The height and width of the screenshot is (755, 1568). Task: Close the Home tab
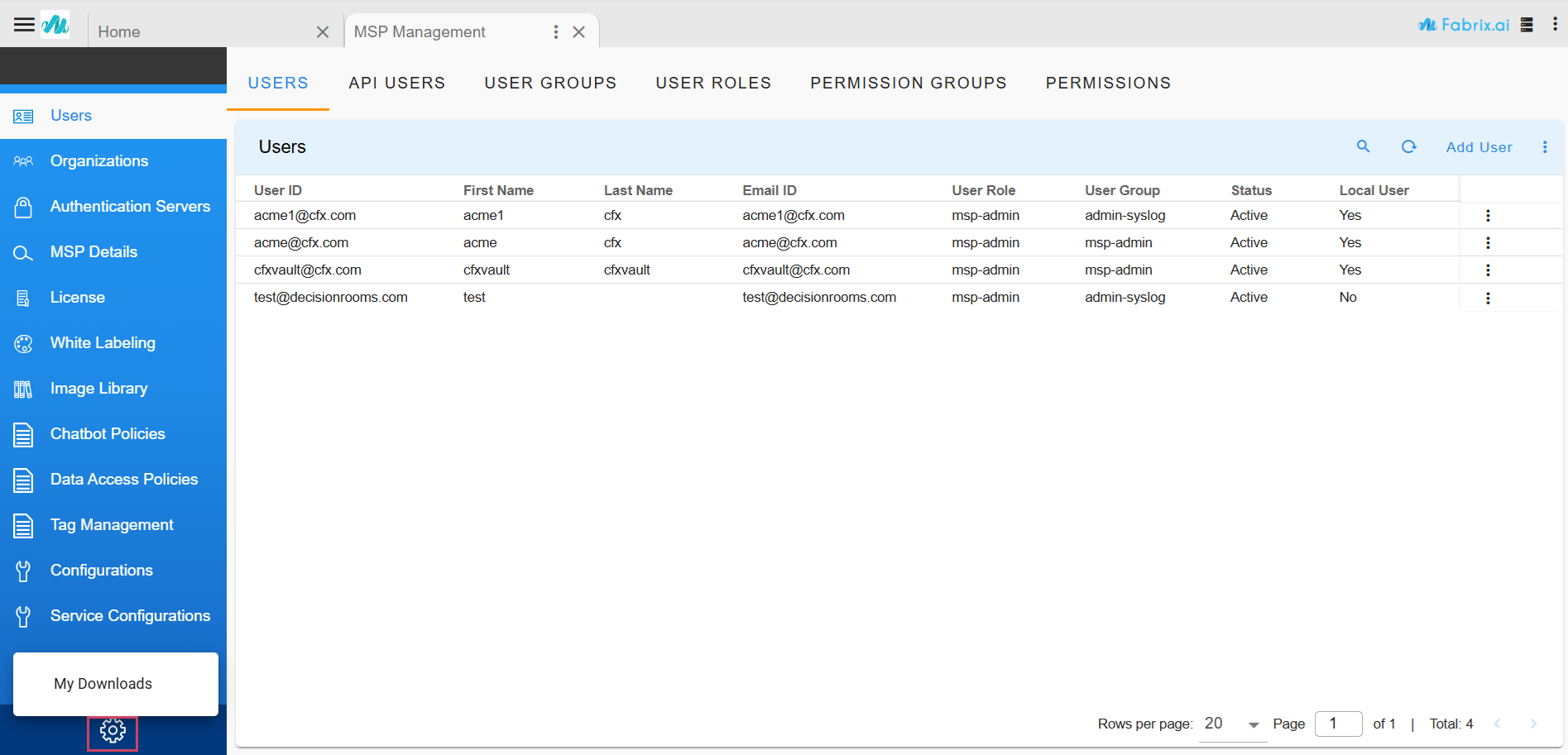tap(323, 32)
